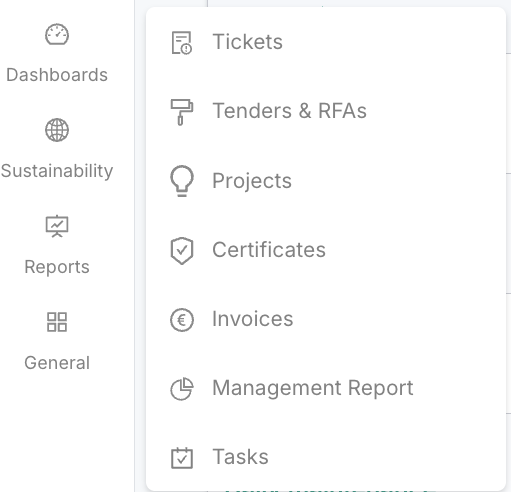Screen dimensions: 511x492
Task: Open the Tickets menu entry
Action: [248, 42]
